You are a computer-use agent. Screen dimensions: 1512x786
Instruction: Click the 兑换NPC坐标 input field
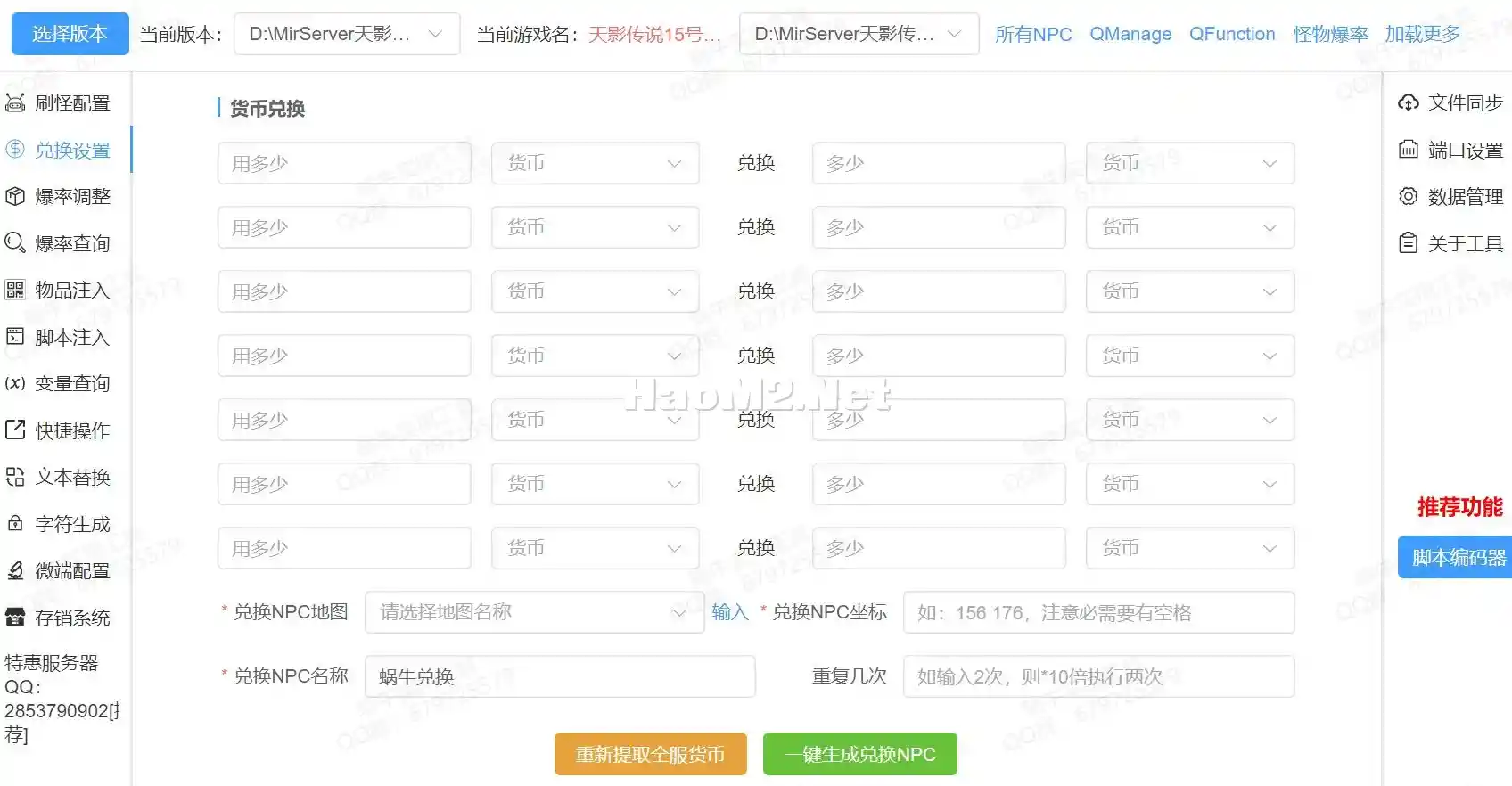click(1098, 612)
